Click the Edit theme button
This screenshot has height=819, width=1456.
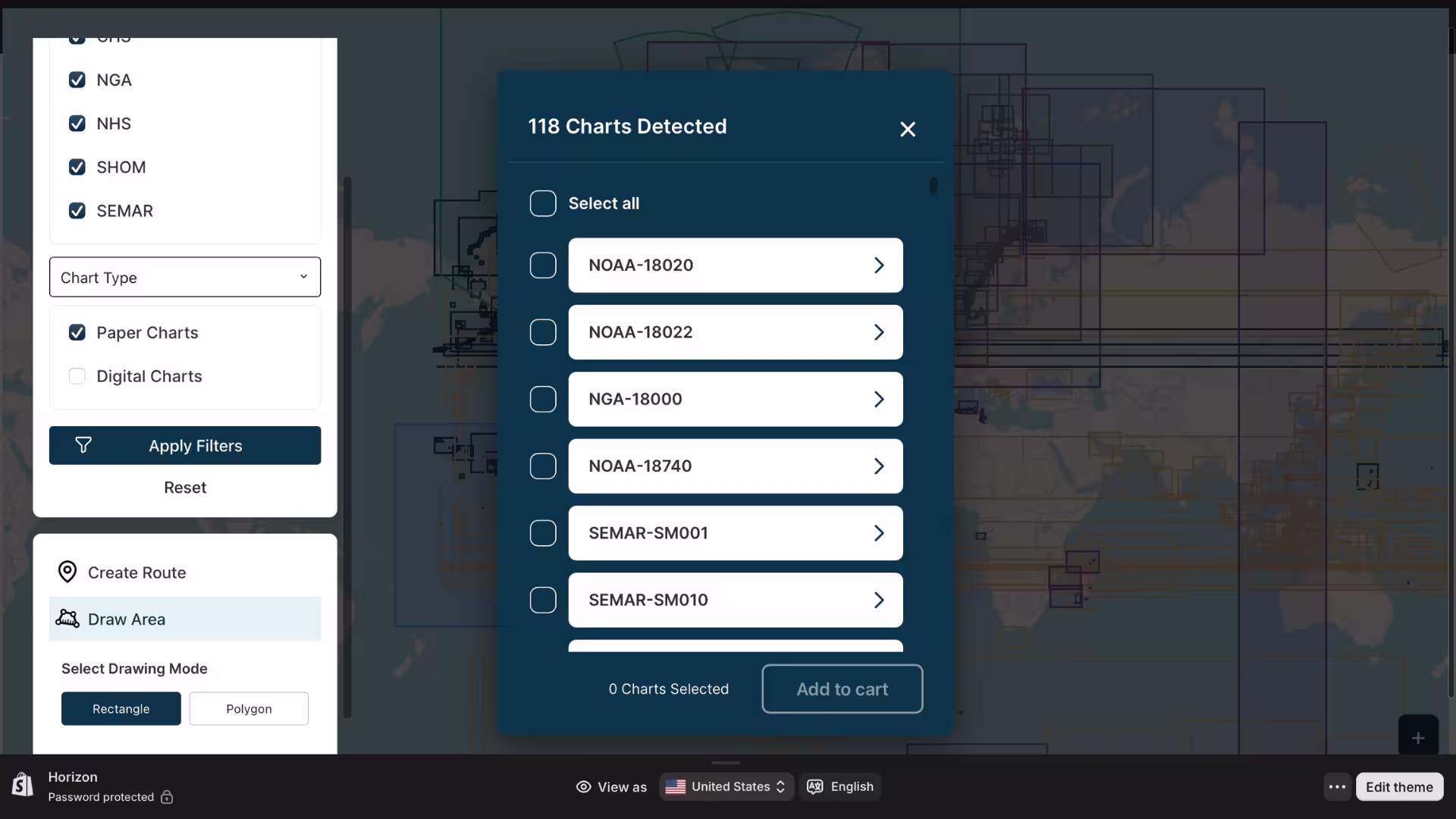pos(1399,787)
